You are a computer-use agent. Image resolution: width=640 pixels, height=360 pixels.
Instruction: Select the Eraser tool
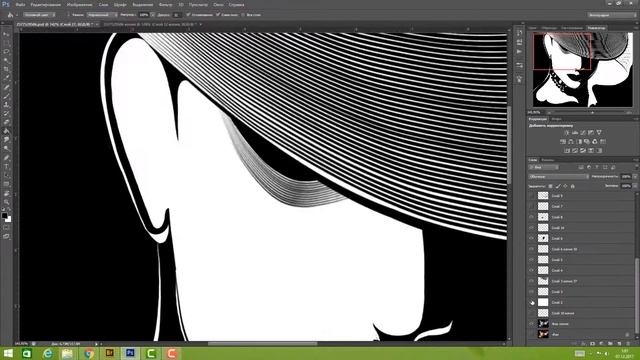click(x=6, y=122)
